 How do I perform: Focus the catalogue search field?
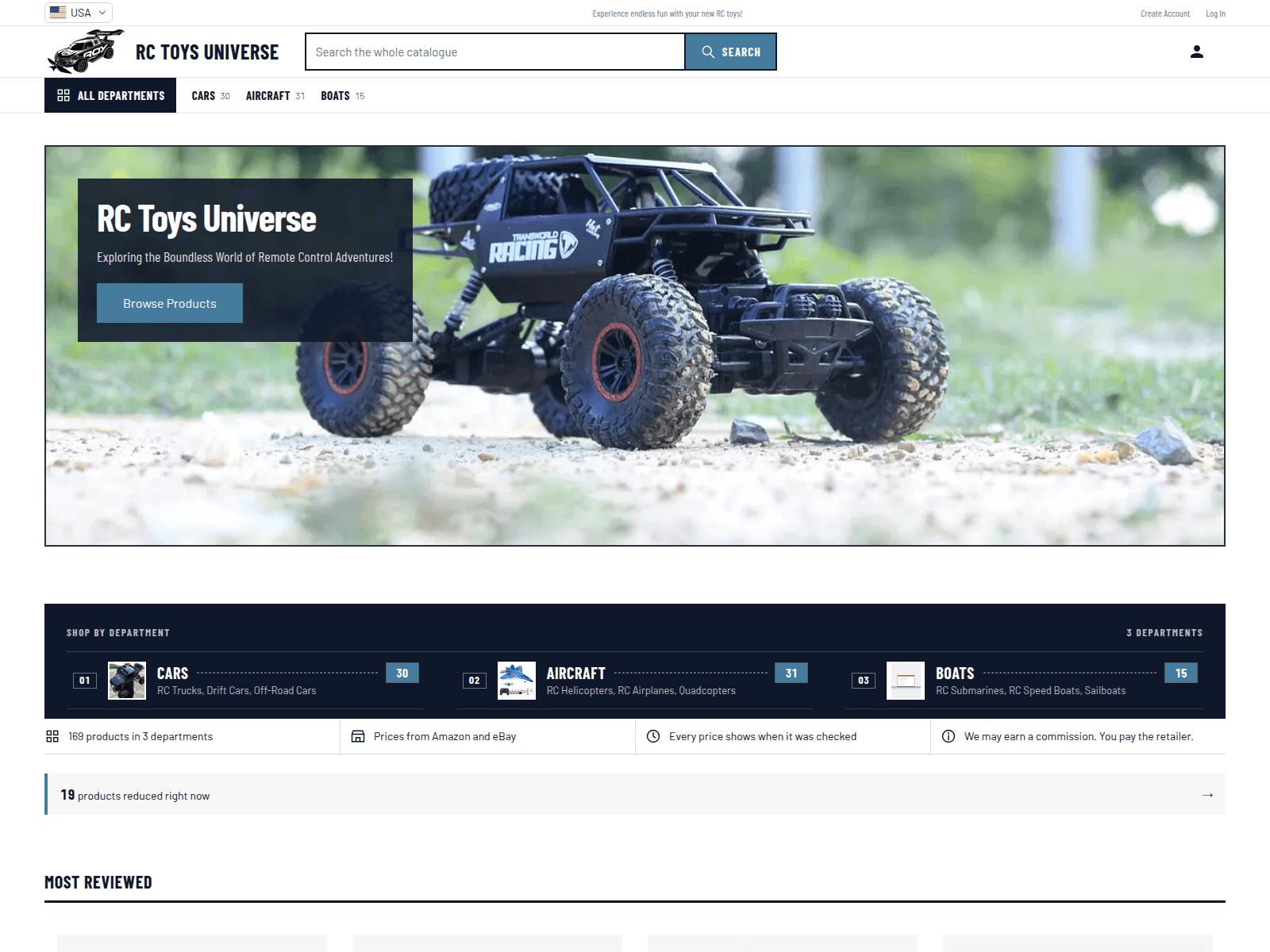(495, 52)
